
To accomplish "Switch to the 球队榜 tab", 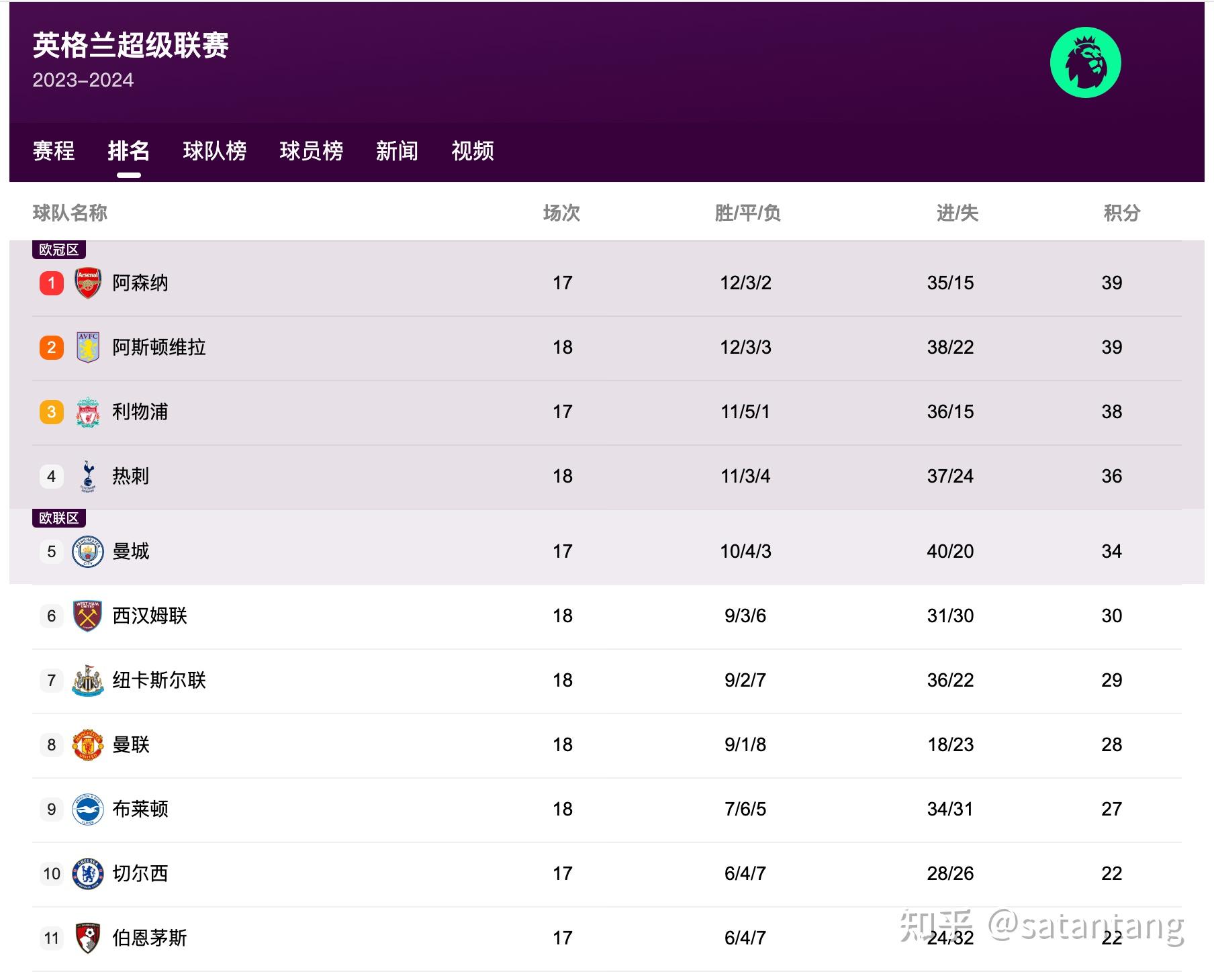I will (214, 151).
